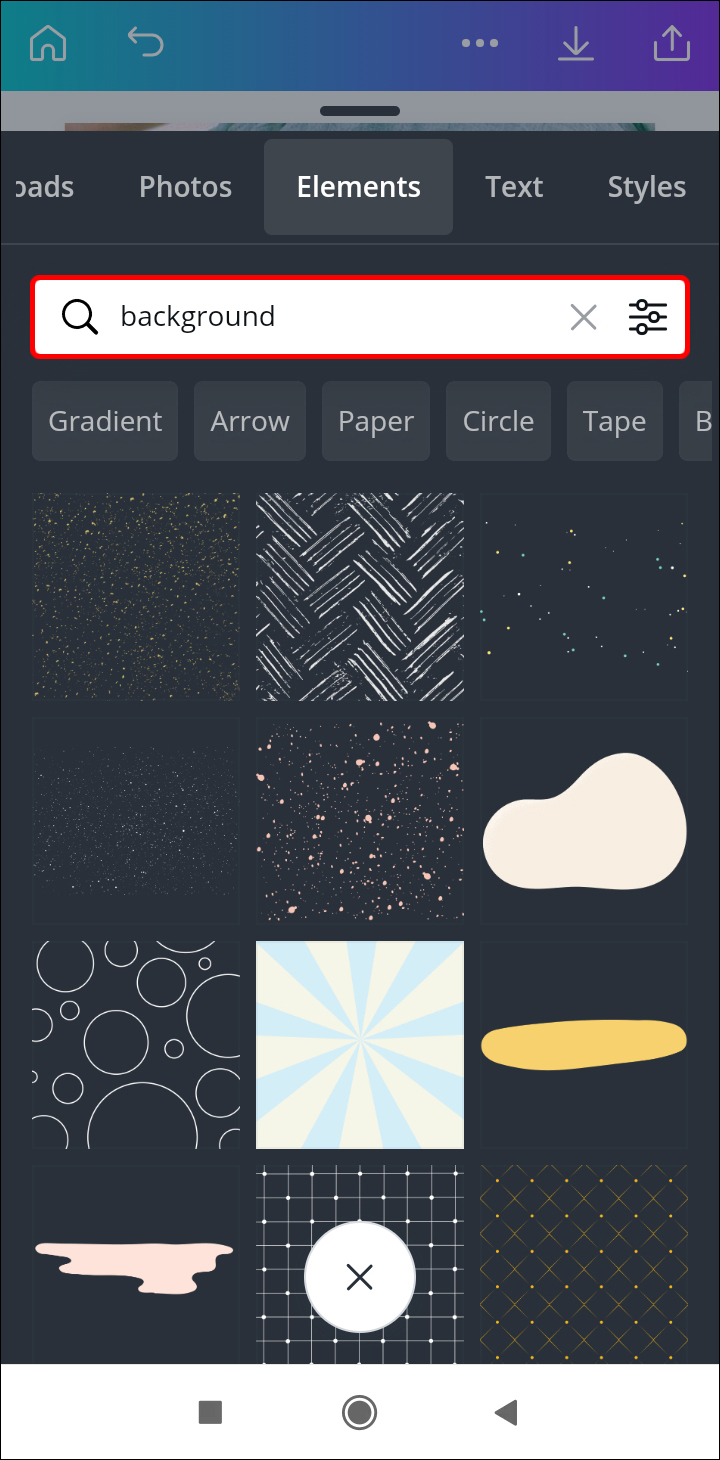Screen dimensions: 720x1460
Task: Add the blue sunburst rays background
Action: [360, 1044]
